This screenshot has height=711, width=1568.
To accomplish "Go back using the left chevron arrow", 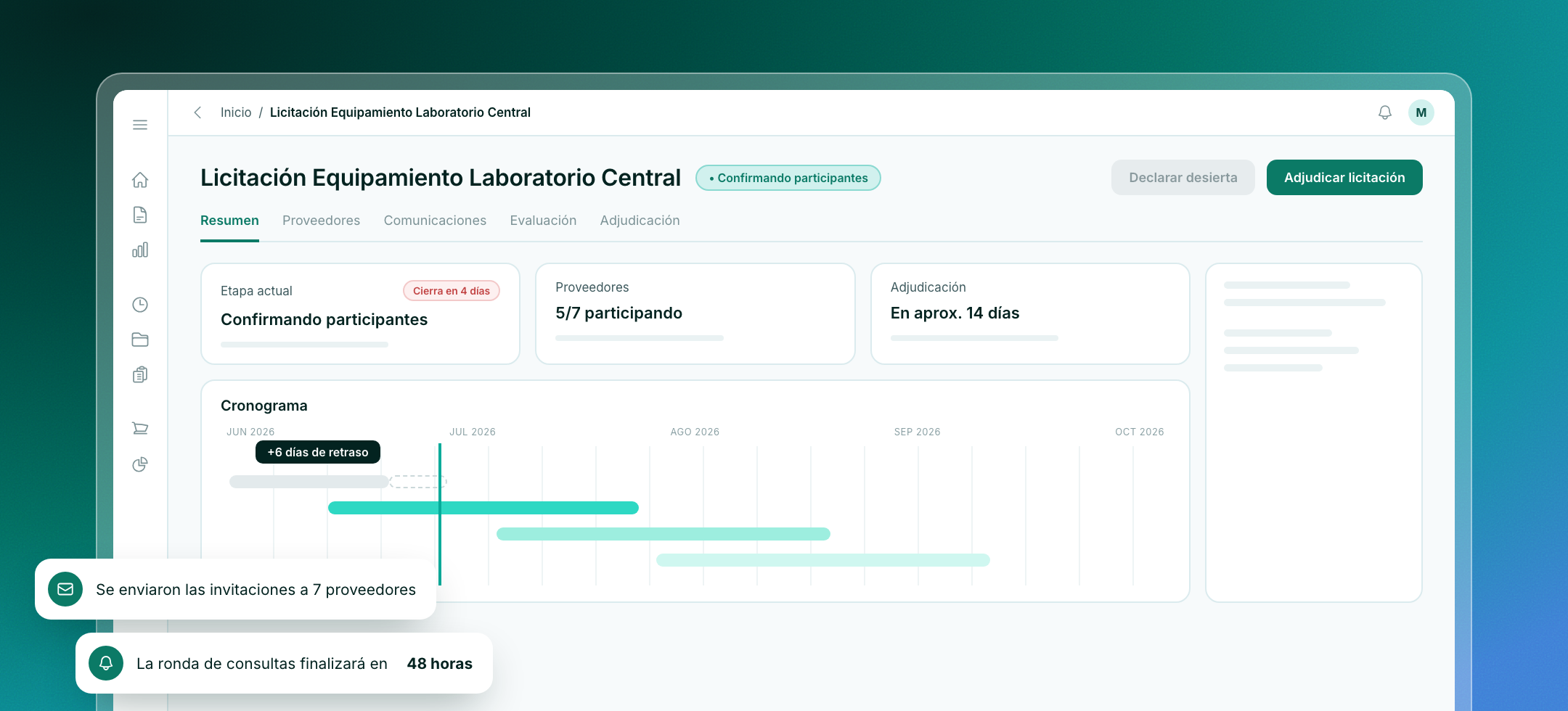I will [x=197, y=112].
